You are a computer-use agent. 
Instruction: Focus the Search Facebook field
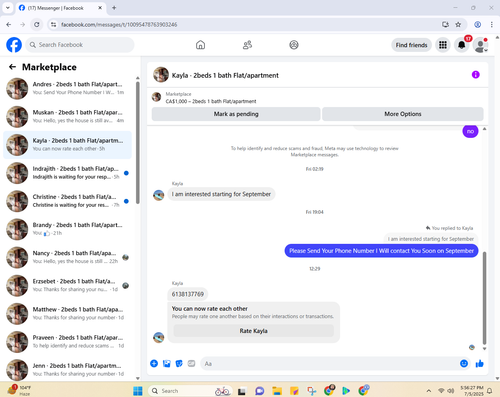pyautogui.click(x=80, y=45)
